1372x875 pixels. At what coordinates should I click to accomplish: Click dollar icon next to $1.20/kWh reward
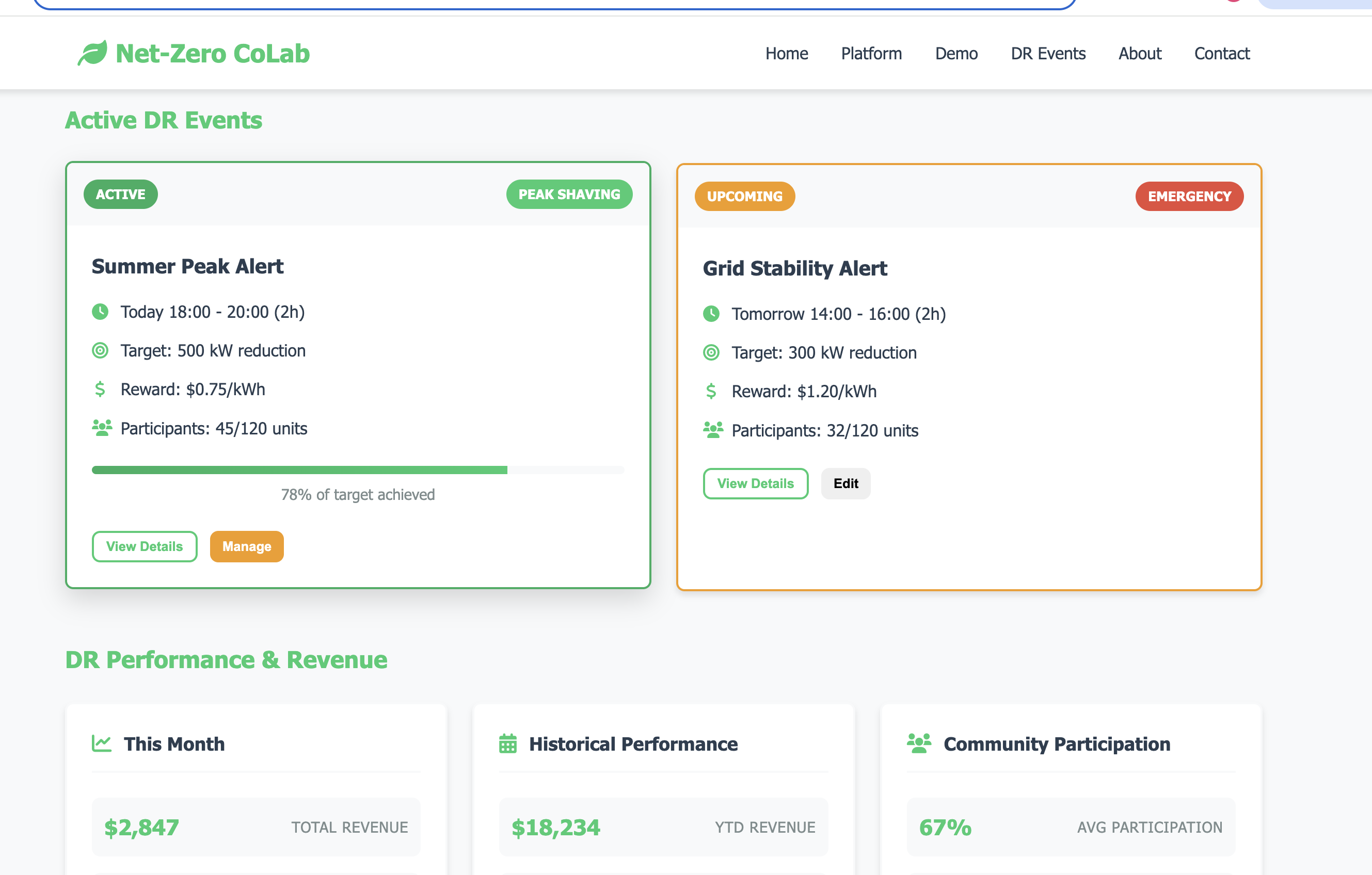(x=711, y=392)
